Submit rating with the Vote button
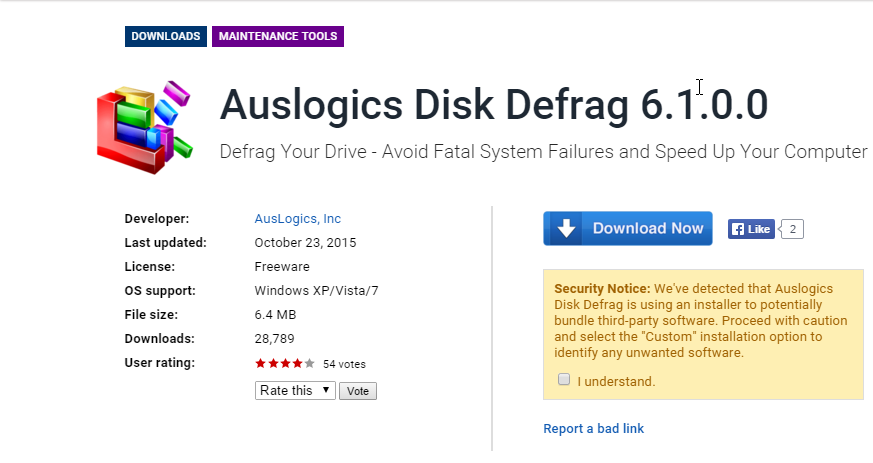 point(358,391)
